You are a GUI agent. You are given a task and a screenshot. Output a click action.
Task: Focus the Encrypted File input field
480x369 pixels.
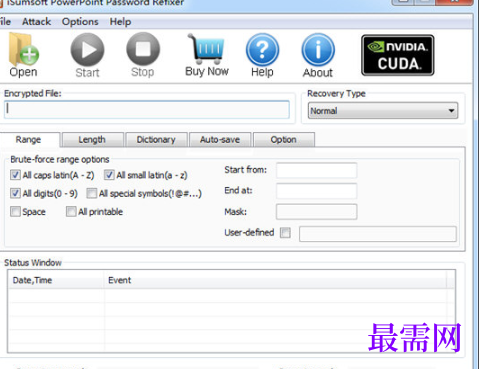147,109
